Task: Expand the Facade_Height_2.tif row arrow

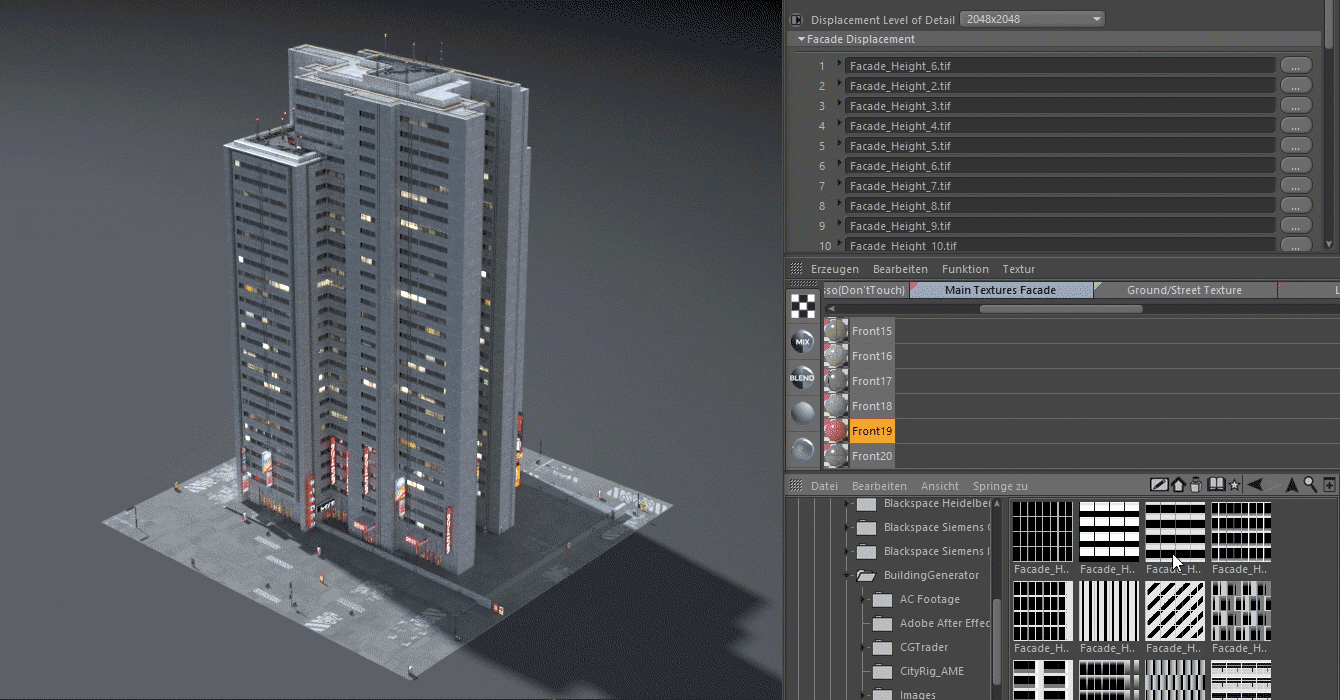Action: (x=840, y=85)
